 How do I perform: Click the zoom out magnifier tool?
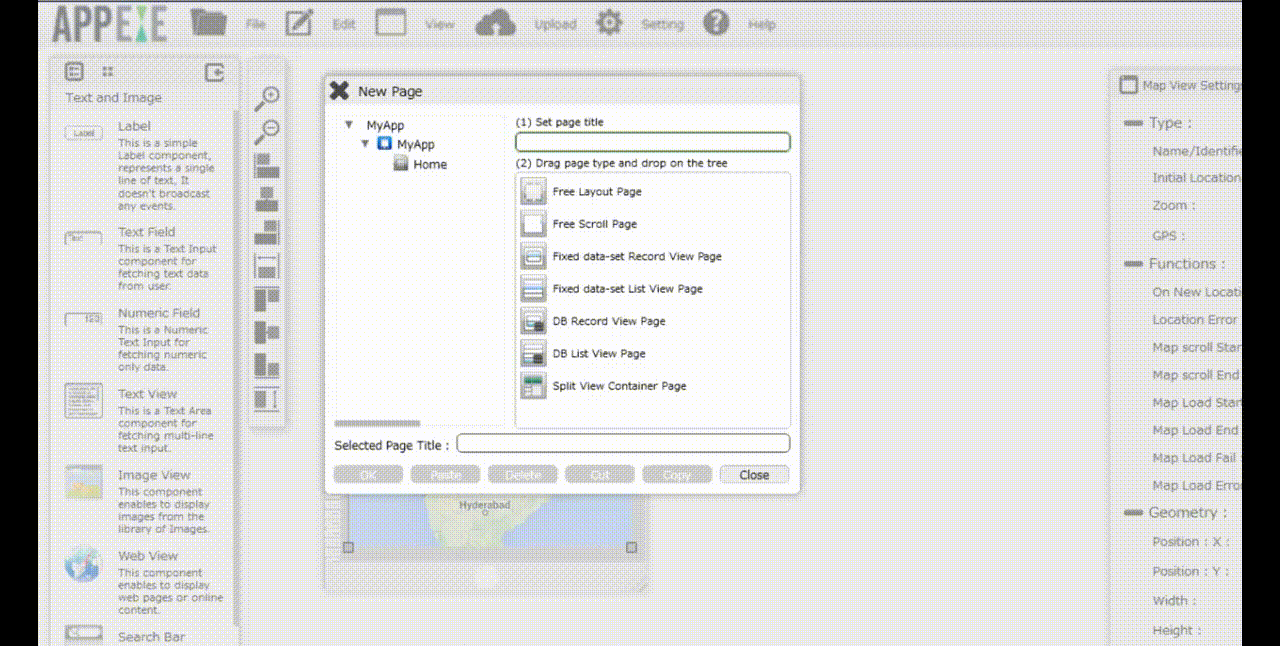coord(267,131)
